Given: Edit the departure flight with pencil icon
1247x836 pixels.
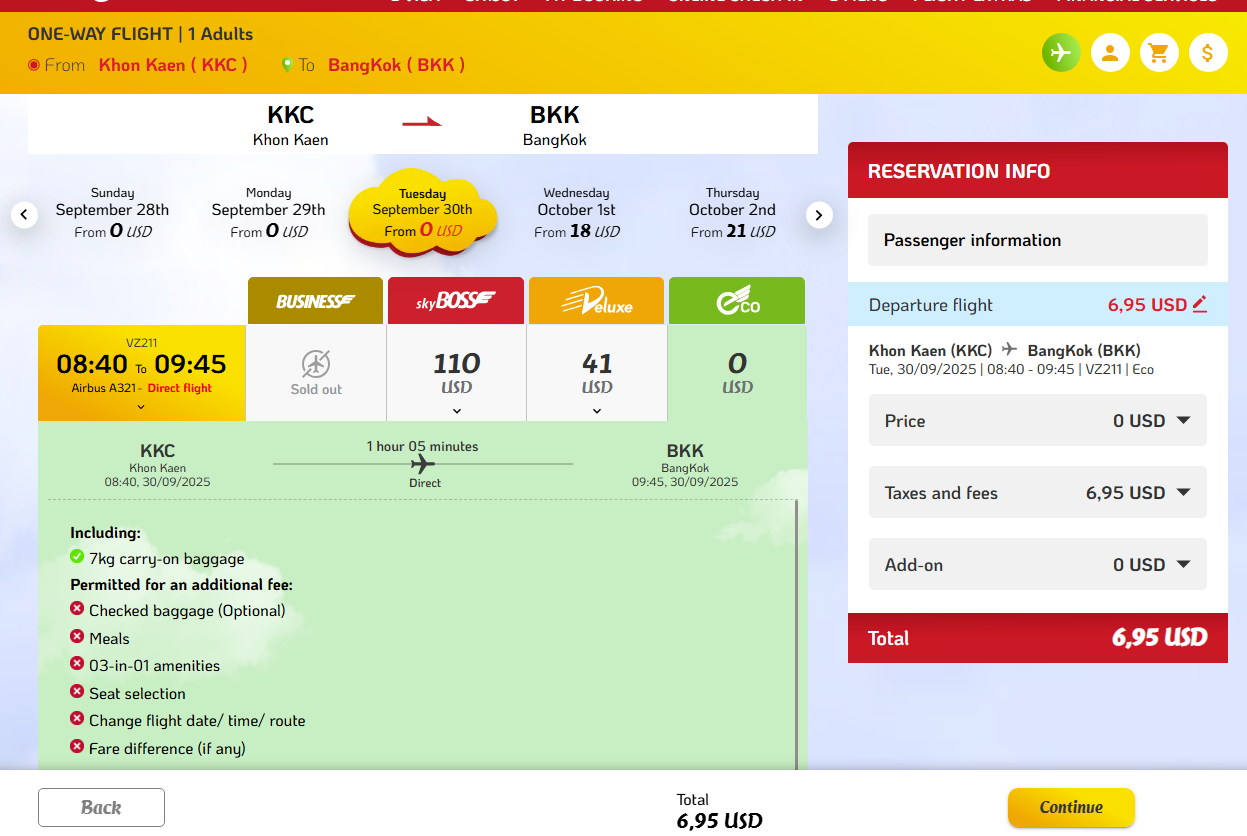Looking at the screenshot, I should pos(1200,304).
